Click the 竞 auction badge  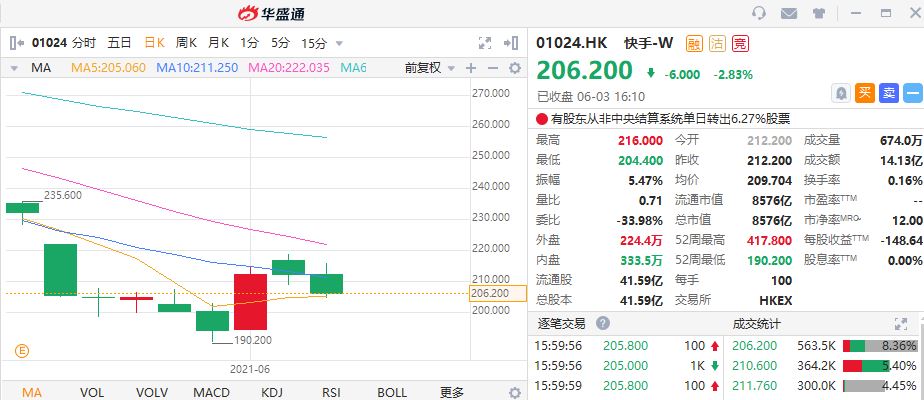[x=740, y=44]
